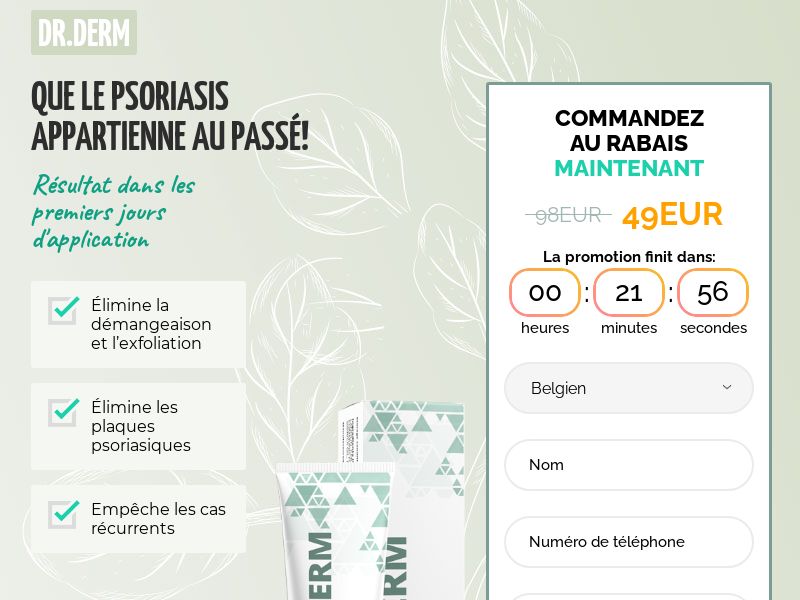Open the Belgien country dropdown

click(629, 388)
